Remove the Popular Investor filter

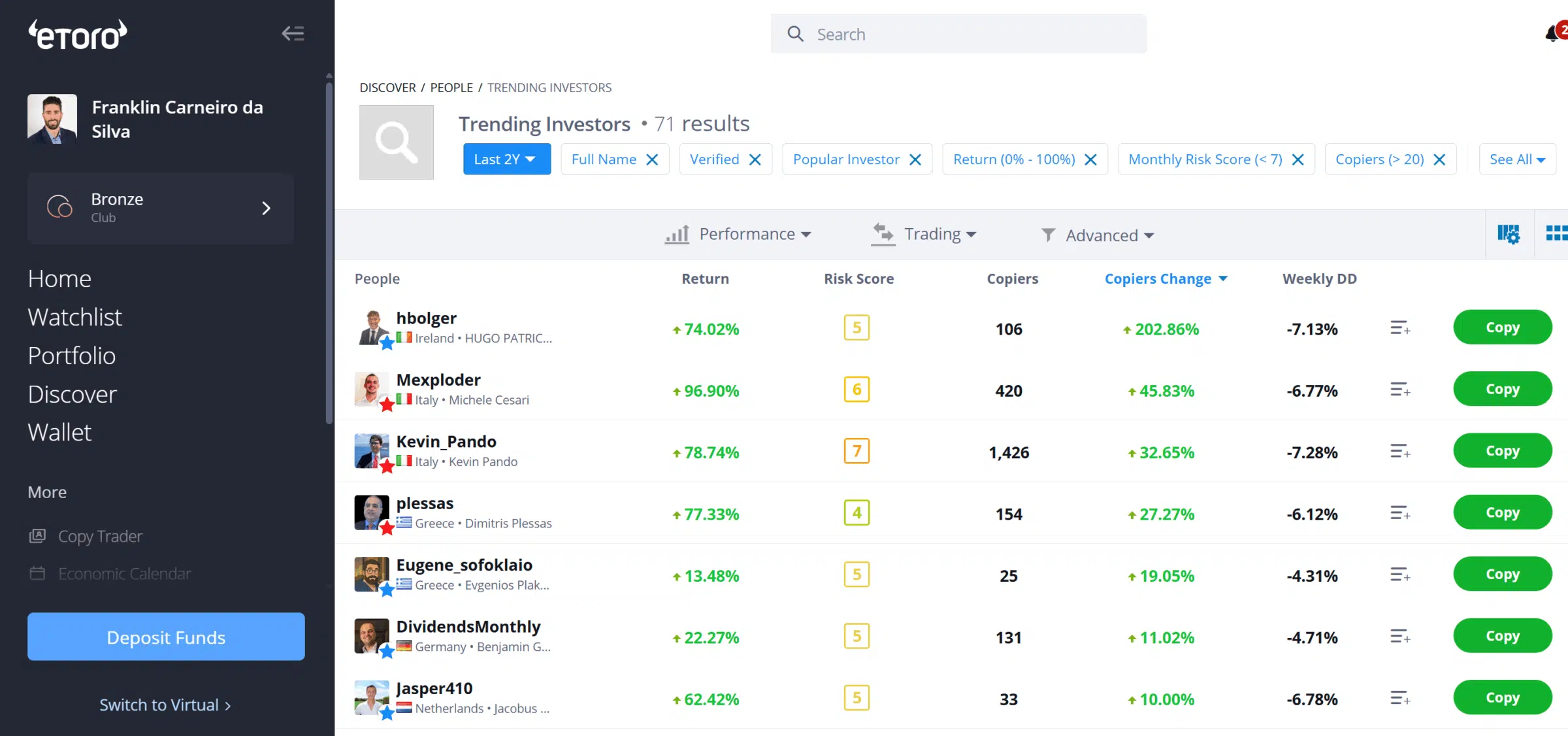point(915,159)
